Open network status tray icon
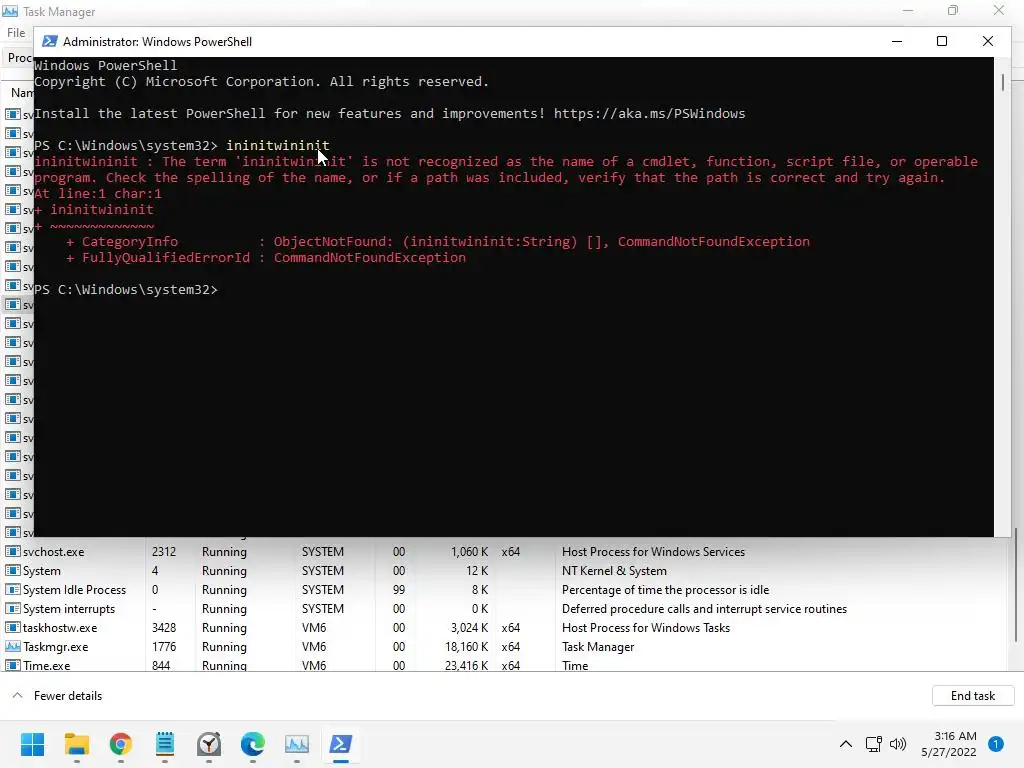 (873, 744)
